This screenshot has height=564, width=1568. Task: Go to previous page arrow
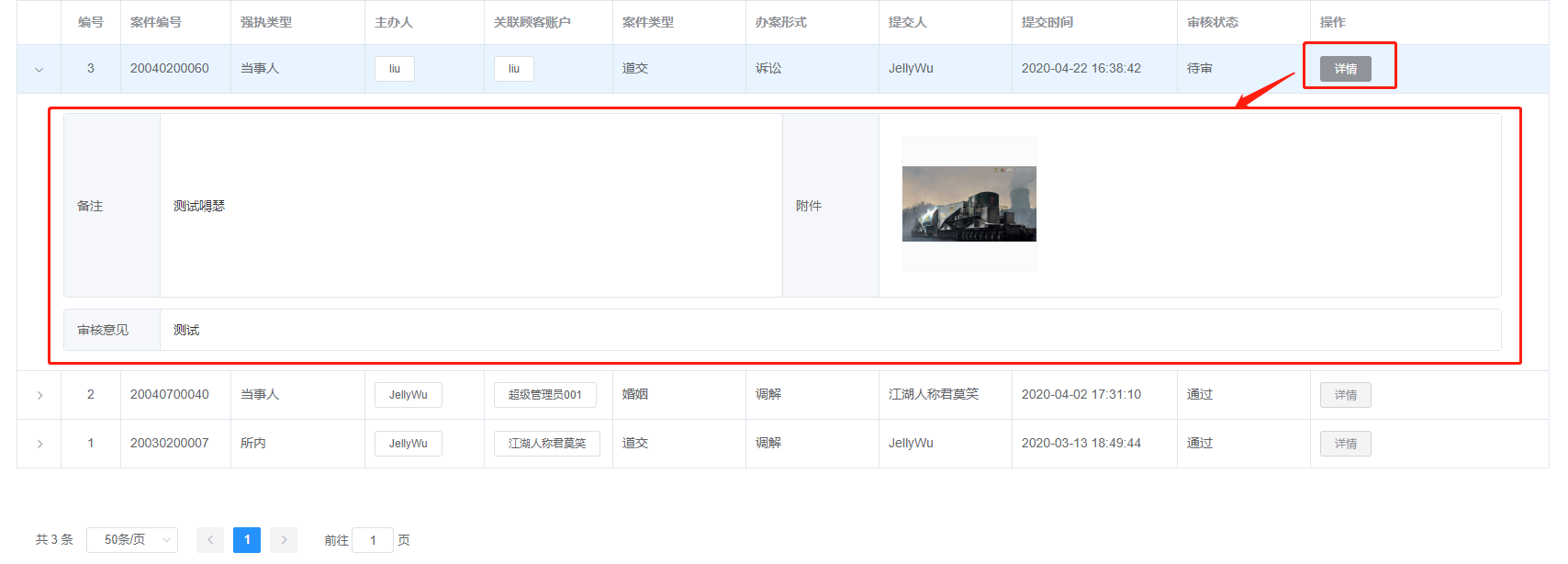point(210,540)
